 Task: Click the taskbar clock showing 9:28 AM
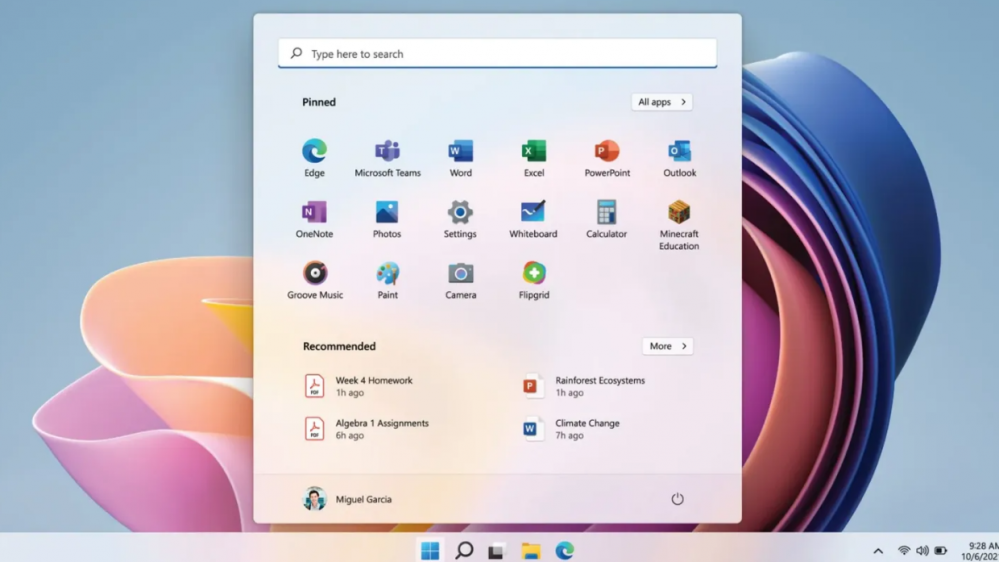coord(979,551)
